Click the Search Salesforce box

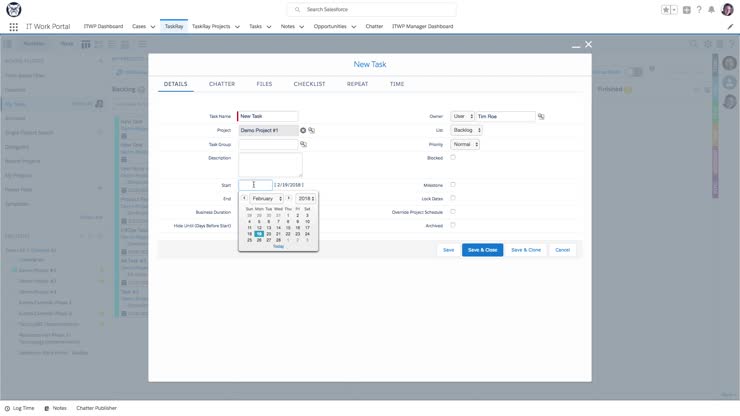pyautogui.click(x=371, y=9)
